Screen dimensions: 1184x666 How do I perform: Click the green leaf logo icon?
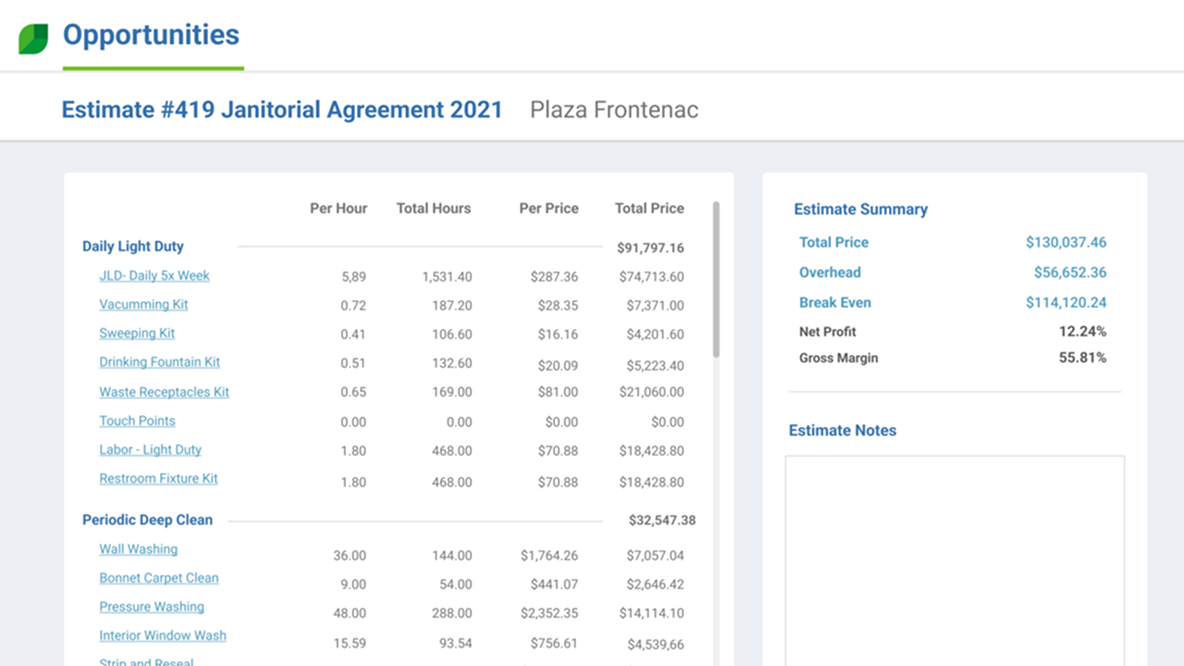click(x=33, y=39)
